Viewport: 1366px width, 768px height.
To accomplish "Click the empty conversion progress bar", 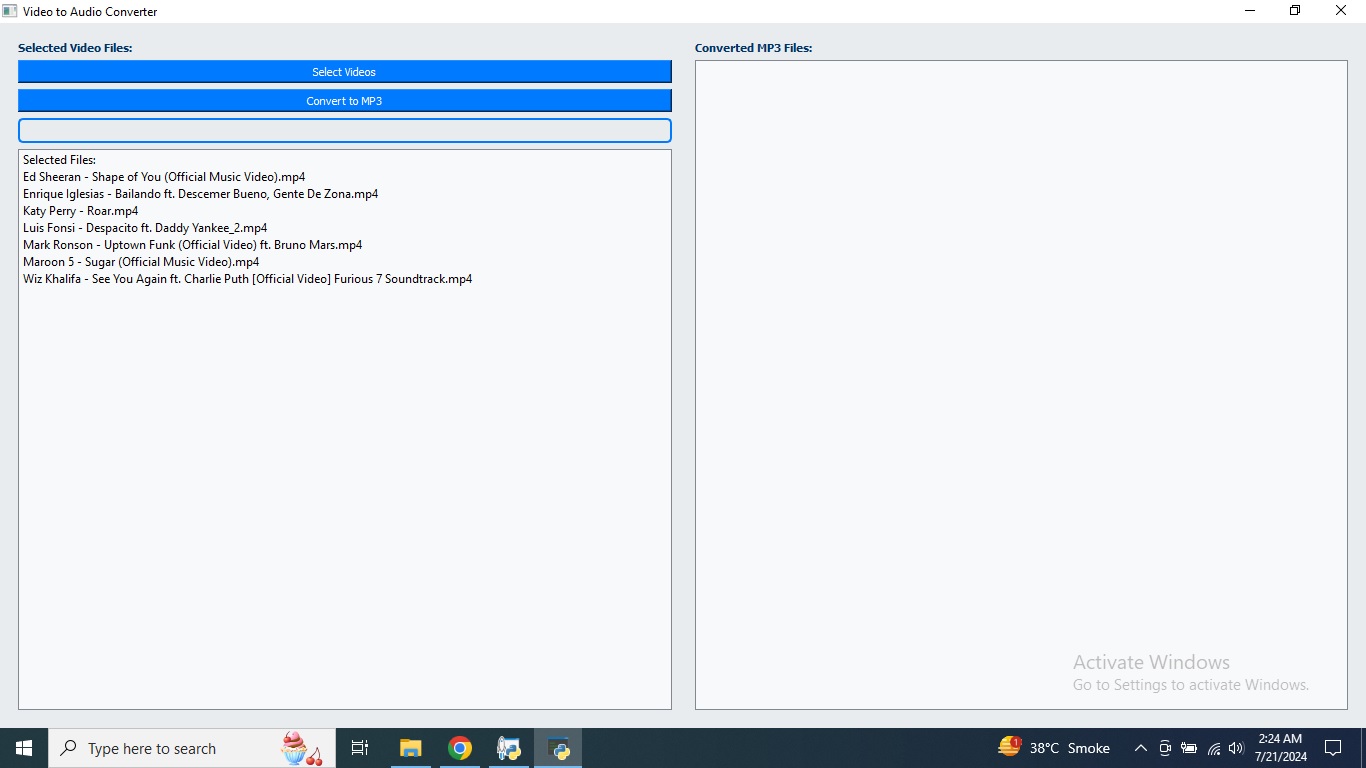I will click(344, 131).
